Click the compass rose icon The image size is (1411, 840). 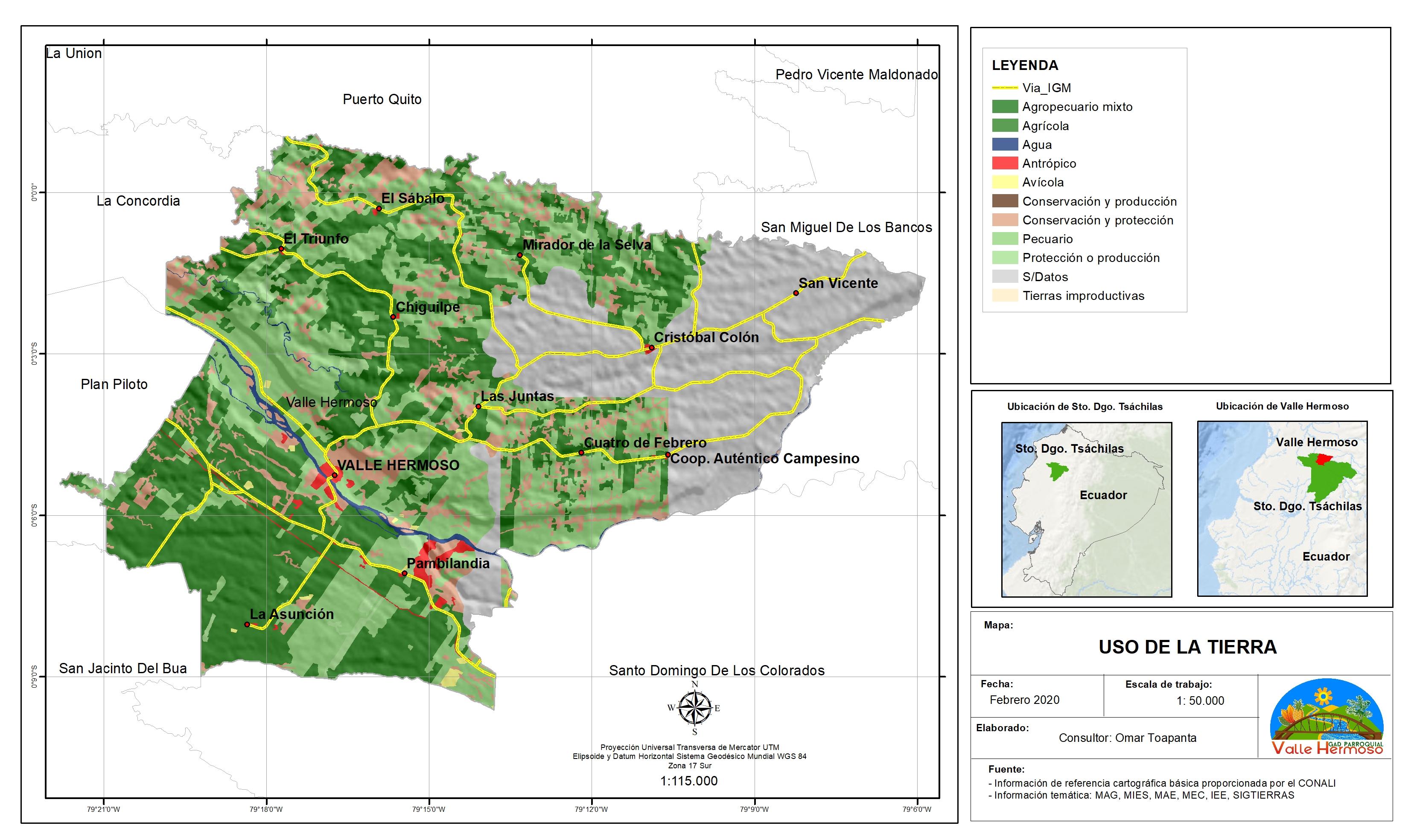[695, 708]
